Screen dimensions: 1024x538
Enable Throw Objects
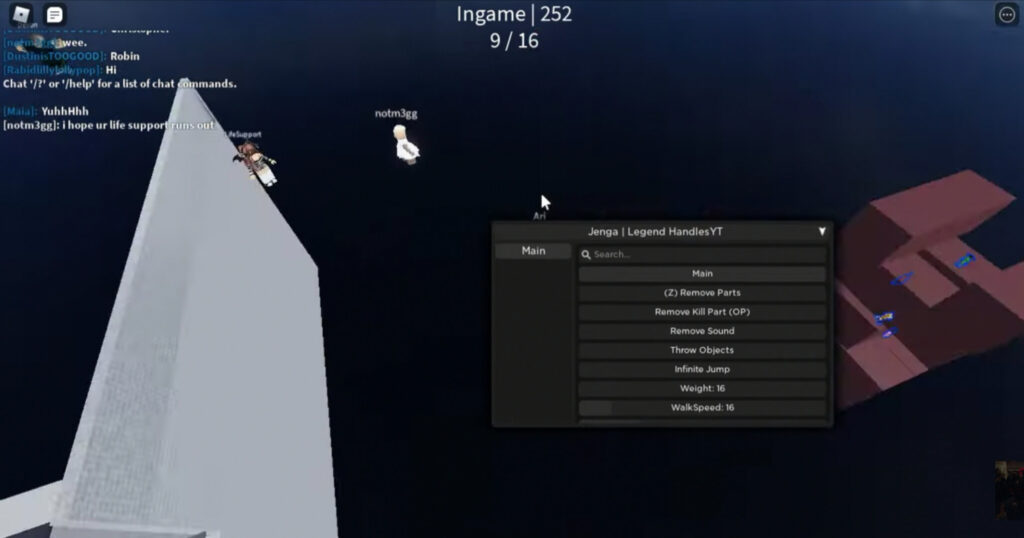coord(702,350)
